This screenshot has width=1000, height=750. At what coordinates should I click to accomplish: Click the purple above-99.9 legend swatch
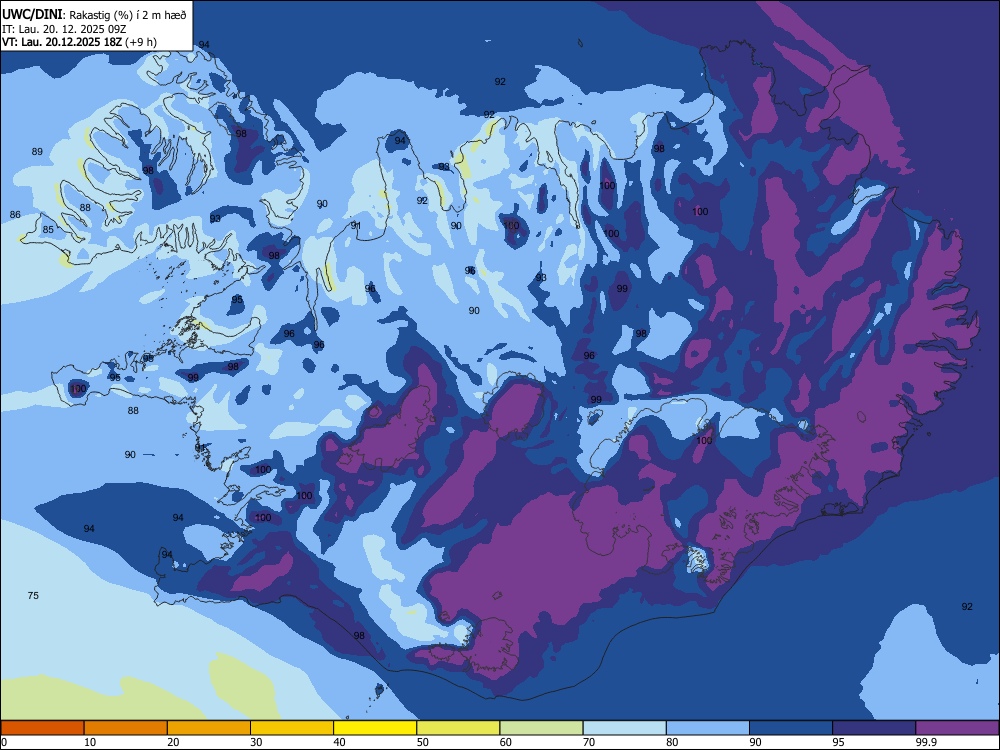tap(957, 728)
